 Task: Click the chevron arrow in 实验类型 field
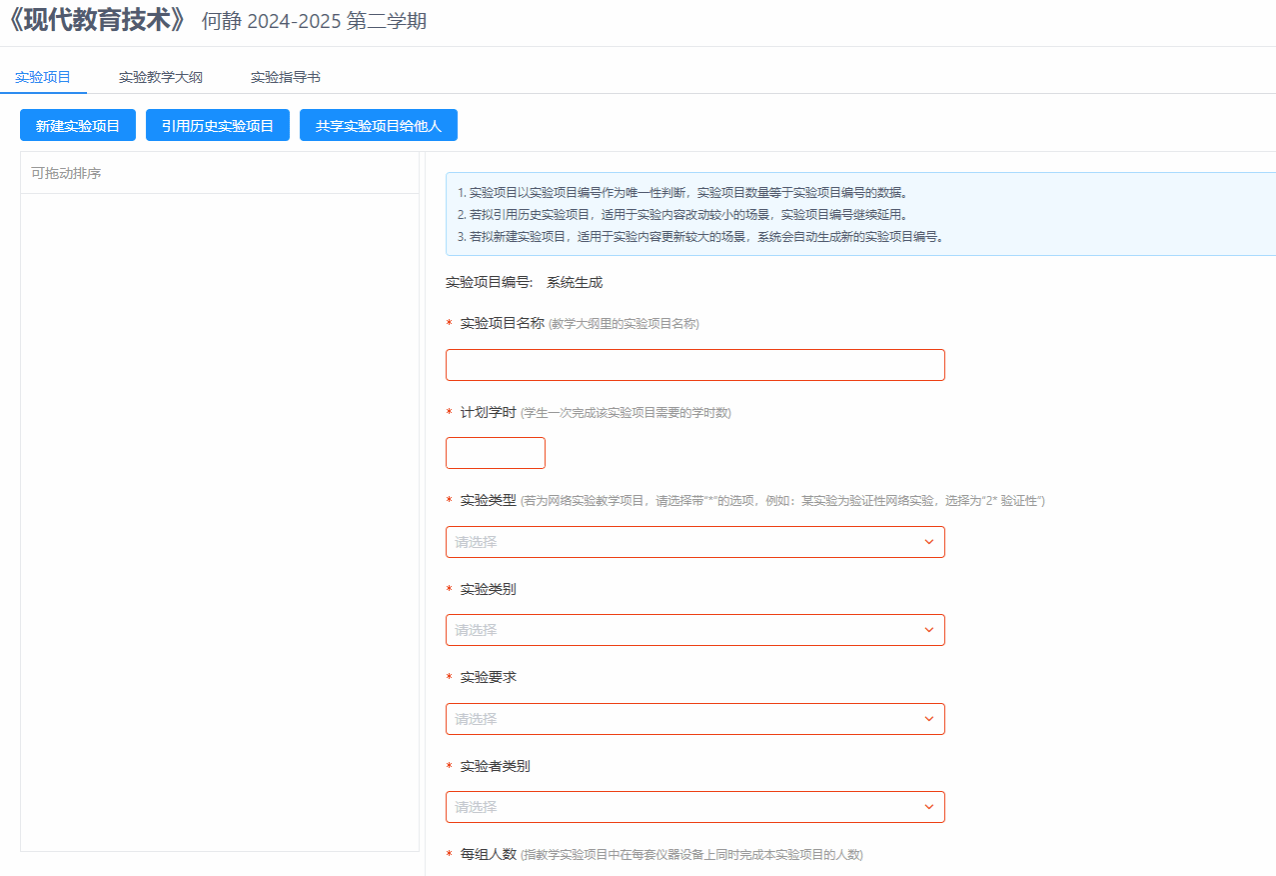pyautogui.click(x=929, y=542)
